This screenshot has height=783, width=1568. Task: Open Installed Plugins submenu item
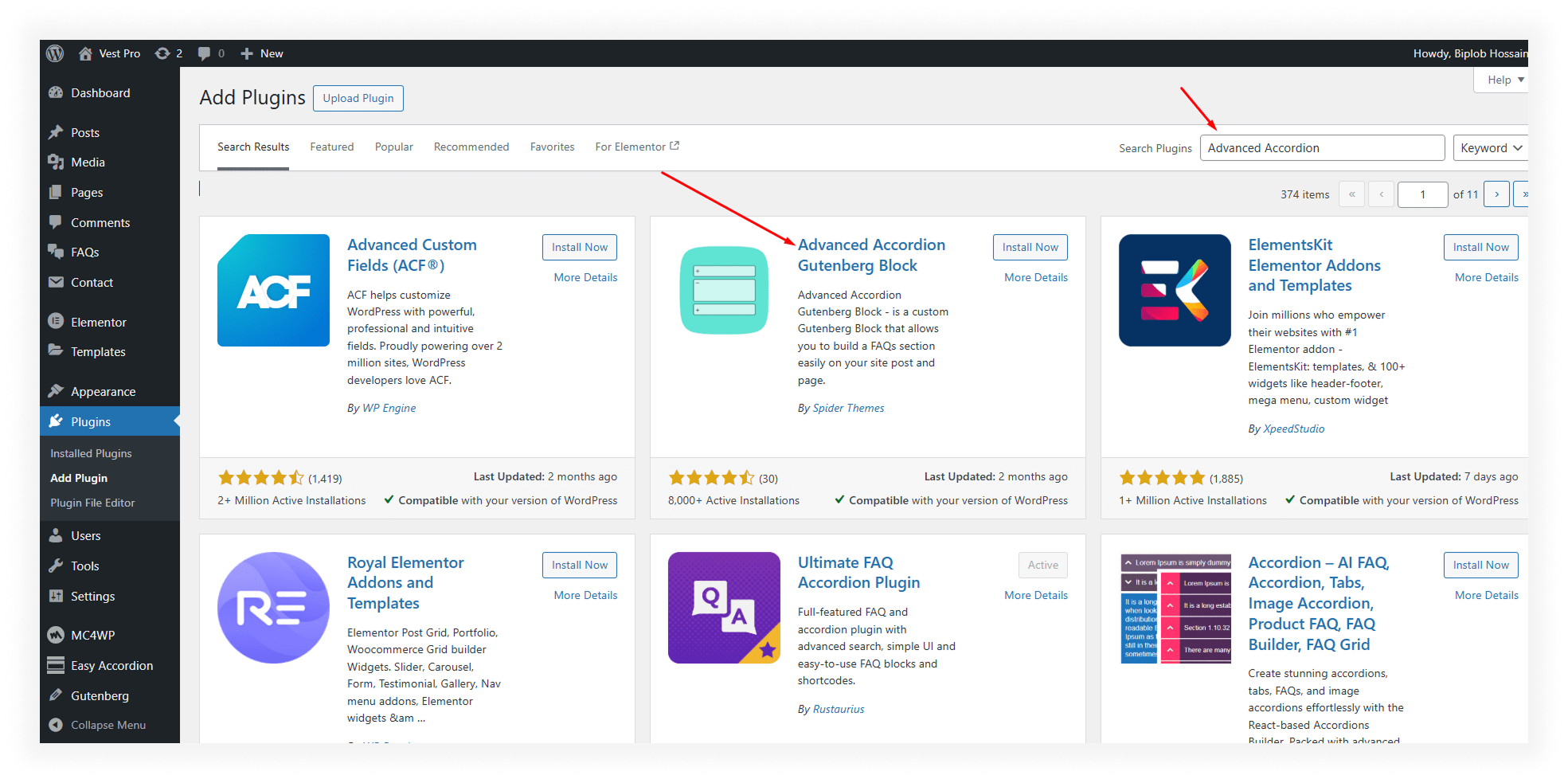point(91,453)
